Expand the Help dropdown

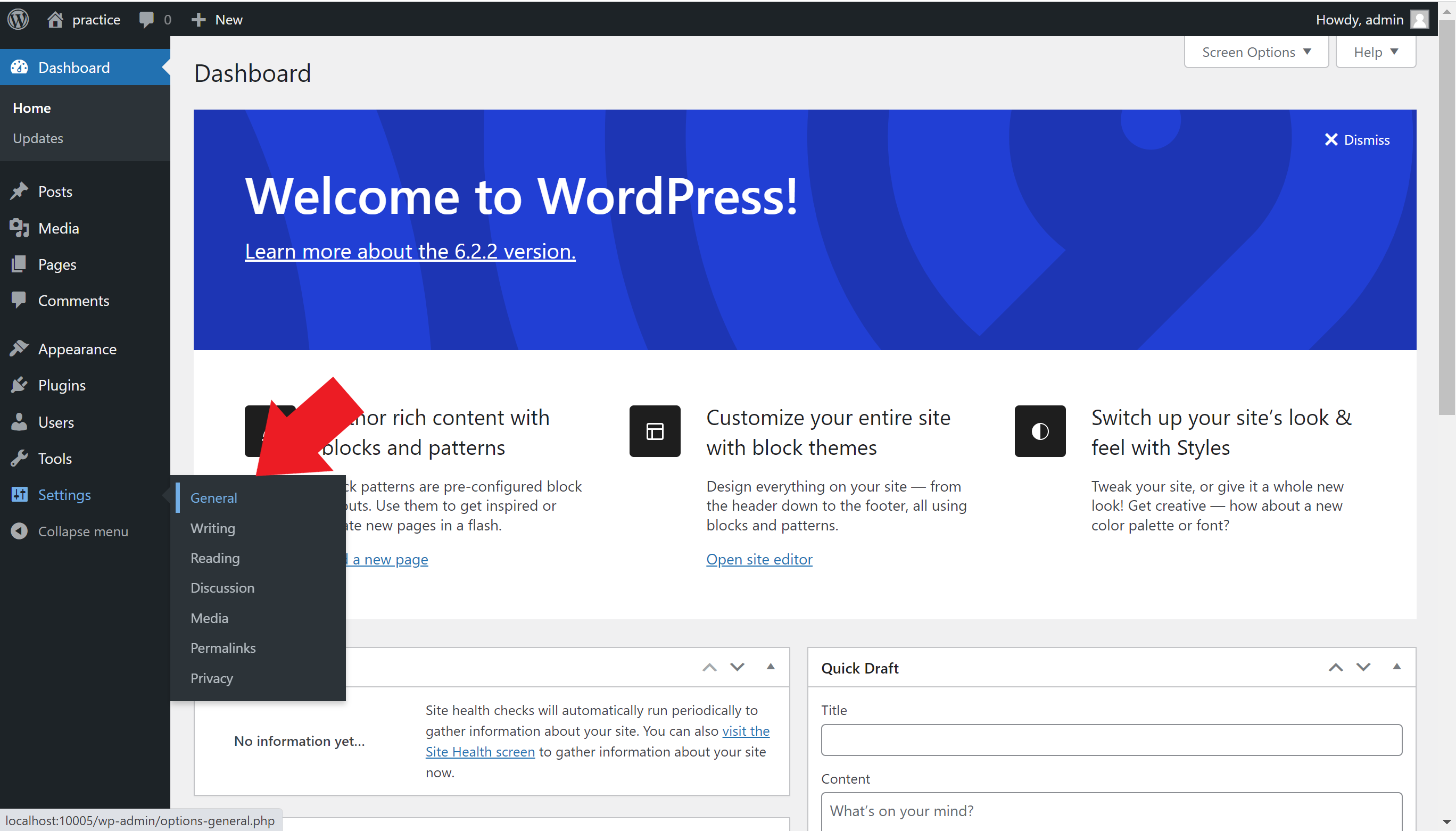(1376, 52)
